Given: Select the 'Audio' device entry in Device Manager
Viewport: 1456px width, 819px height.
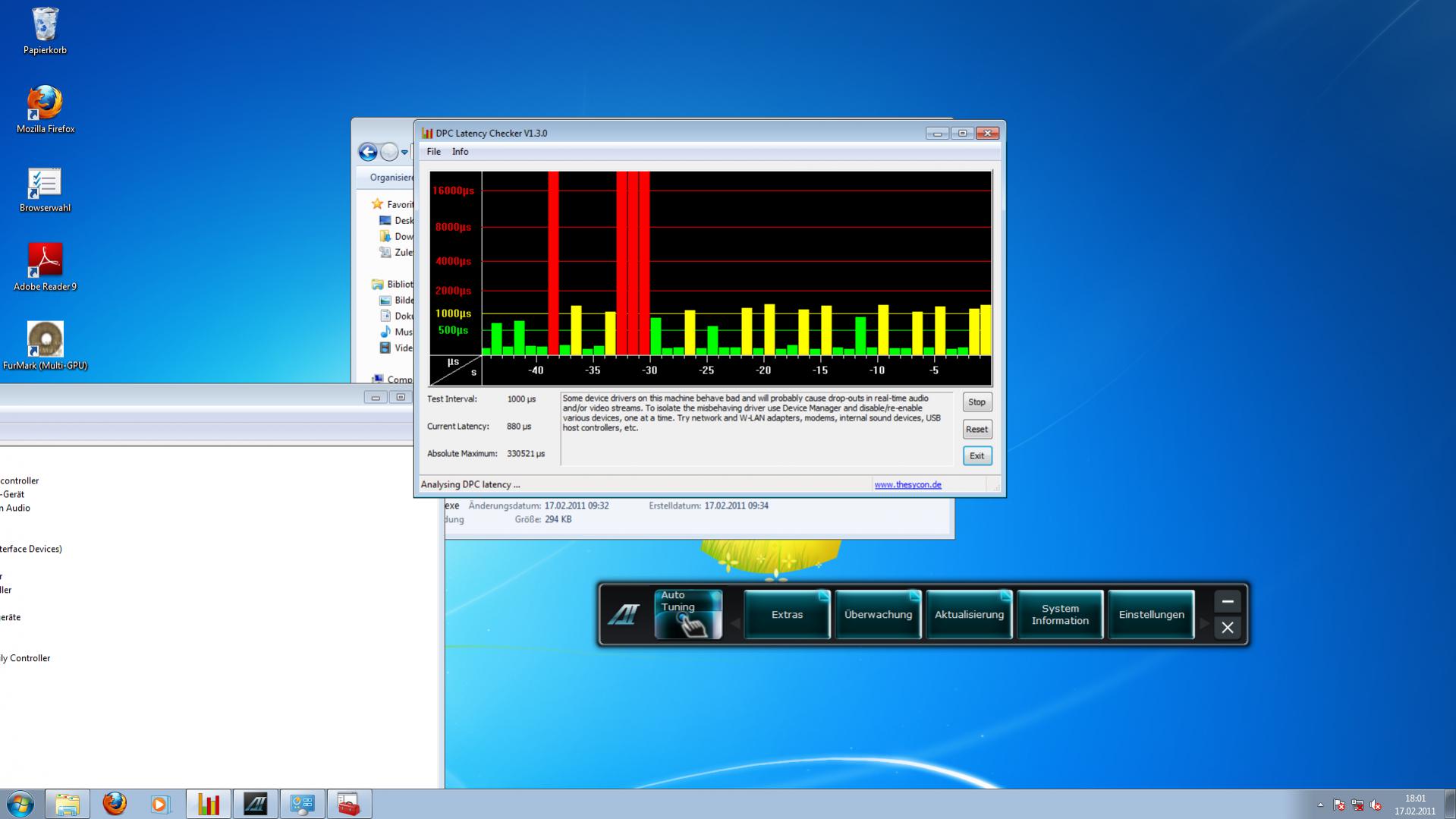Looking at the screenshot, I should (x=15, y=508).
